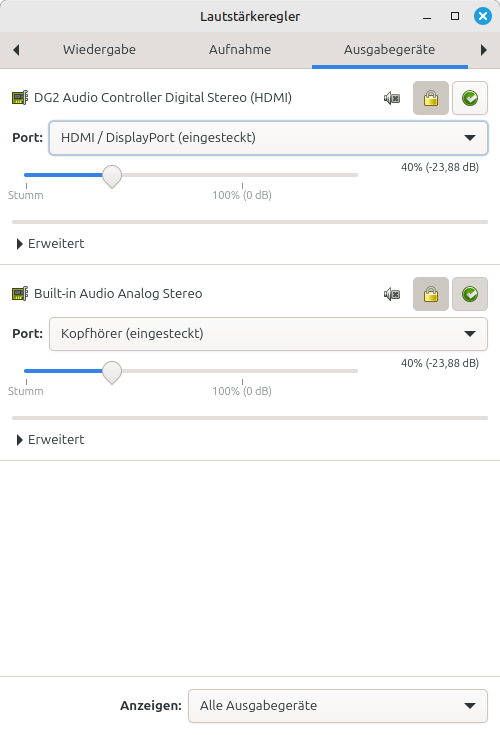
Task: Click the HDMI volume slider handle
Action: 112,176
